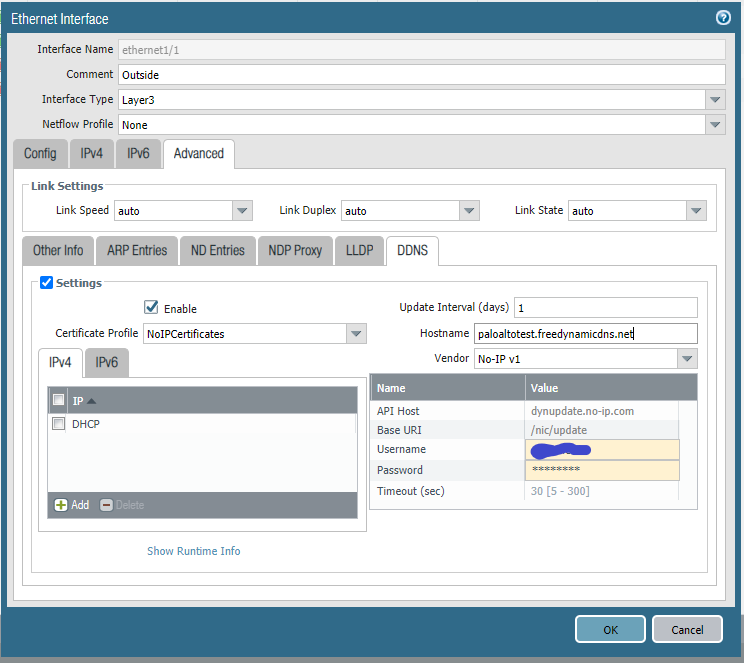
Task: Open the Link Speed dropdown
Action: click(242, 211)
